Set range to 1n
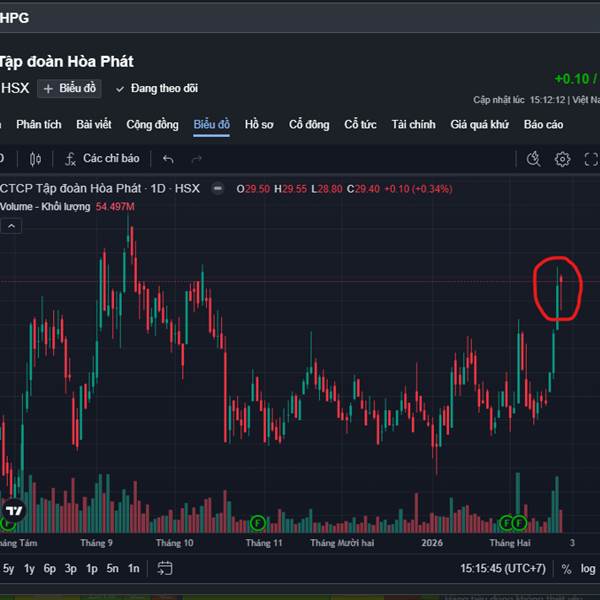600x600 pixels. pyautogui.click(x=134, y=569)
